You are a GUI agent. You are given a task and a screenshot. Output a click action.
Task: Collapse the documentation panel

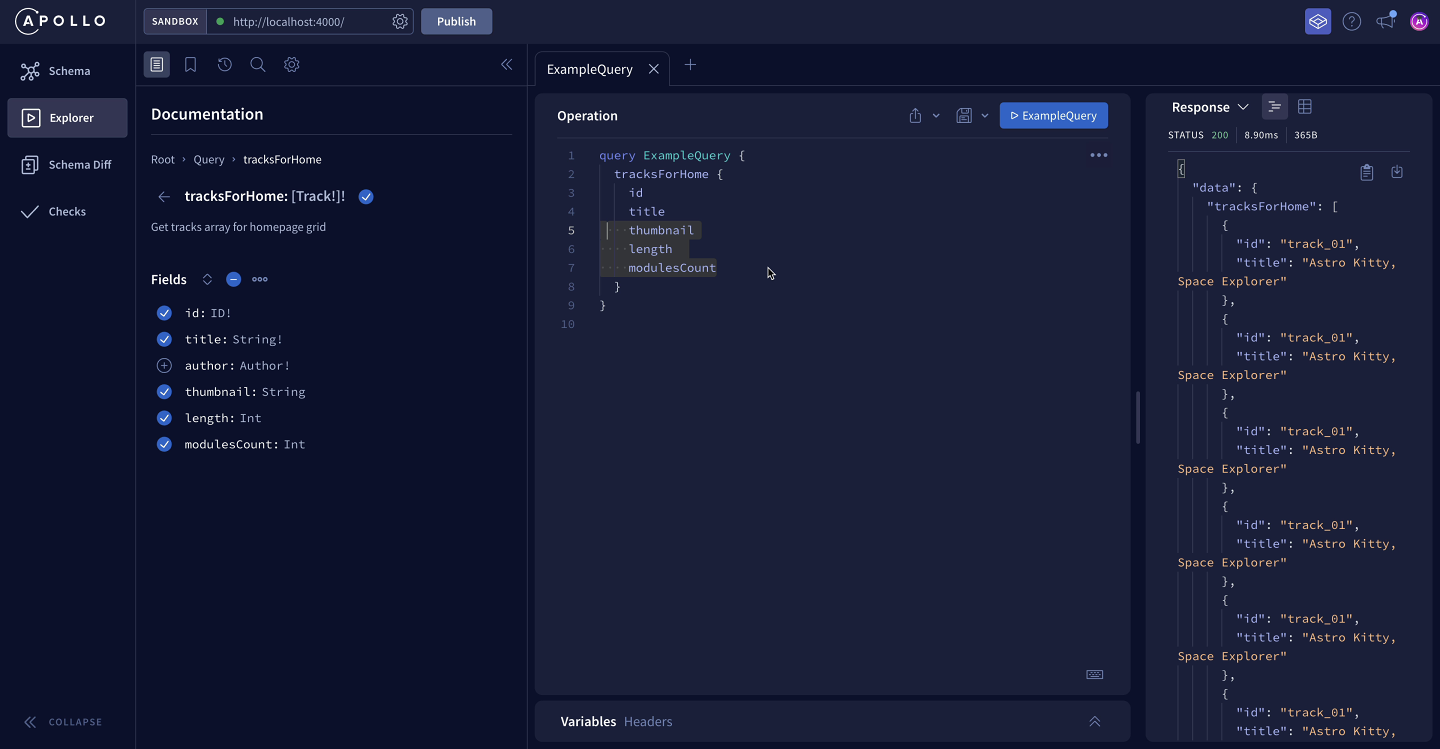coord(506,64)
